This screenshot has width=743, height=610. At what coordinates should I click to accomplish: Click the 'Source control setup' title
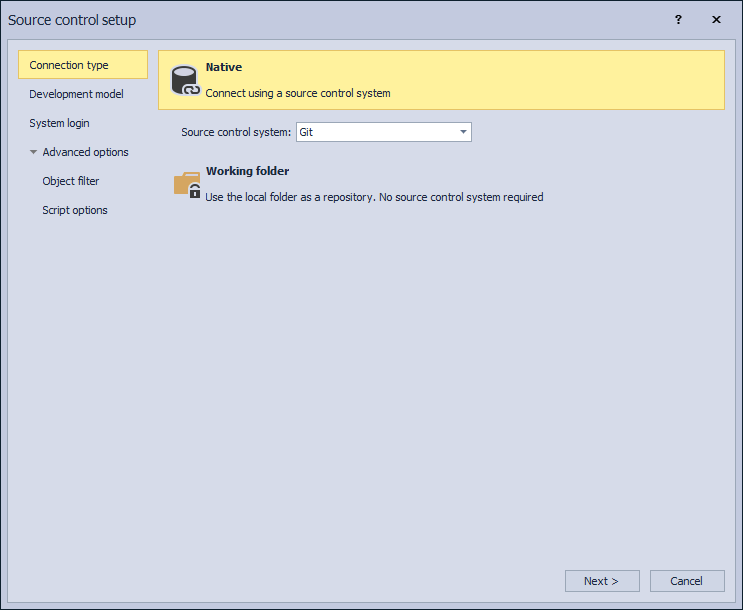pos(72,20)
